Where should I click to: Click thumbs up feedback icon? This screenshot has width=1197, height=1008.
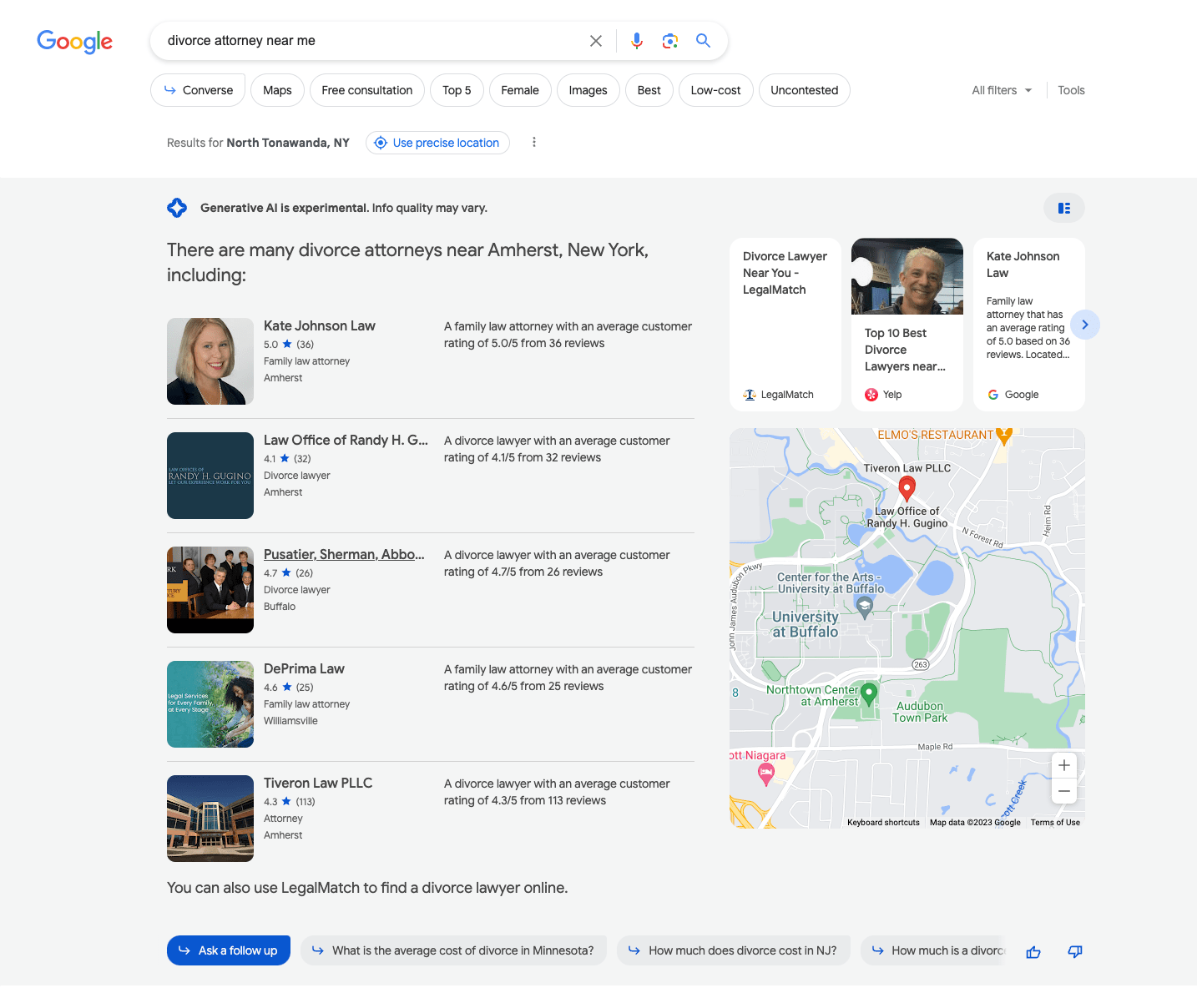tap(1033, 952)
